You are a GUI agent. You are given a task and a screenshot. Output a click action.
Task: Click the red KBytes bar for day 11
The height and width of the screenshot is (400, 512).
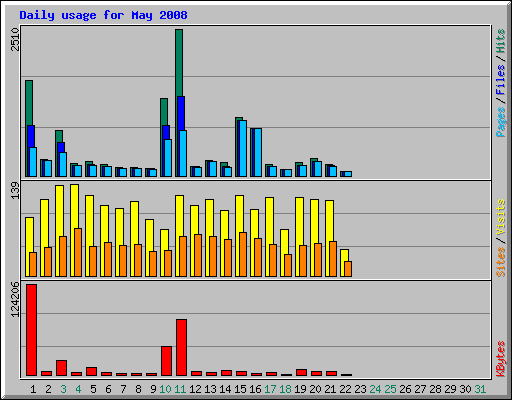click(181, 348)
